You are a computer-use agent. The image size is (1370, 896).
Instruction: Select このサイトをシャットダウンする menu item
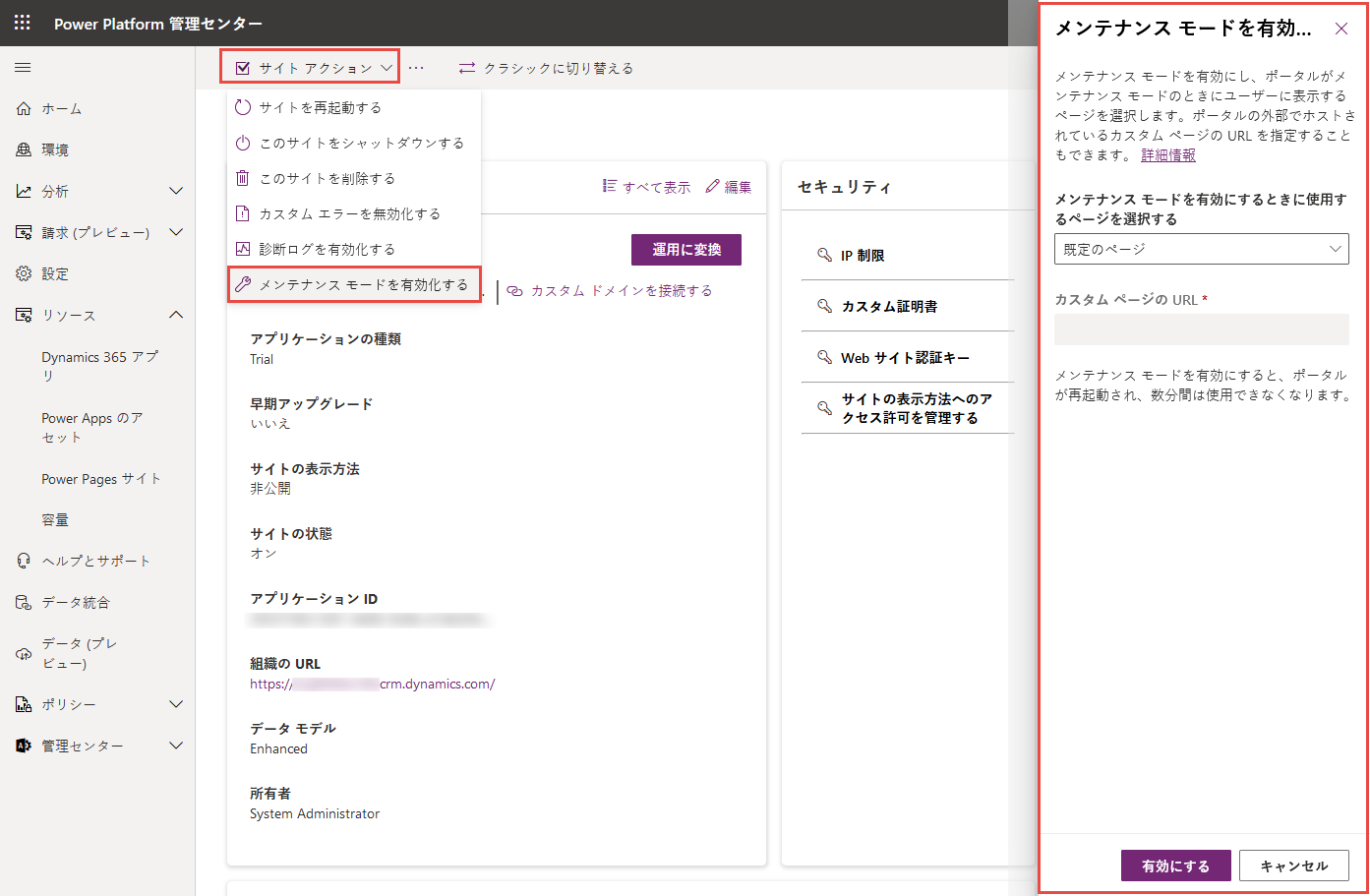point(354,143)
